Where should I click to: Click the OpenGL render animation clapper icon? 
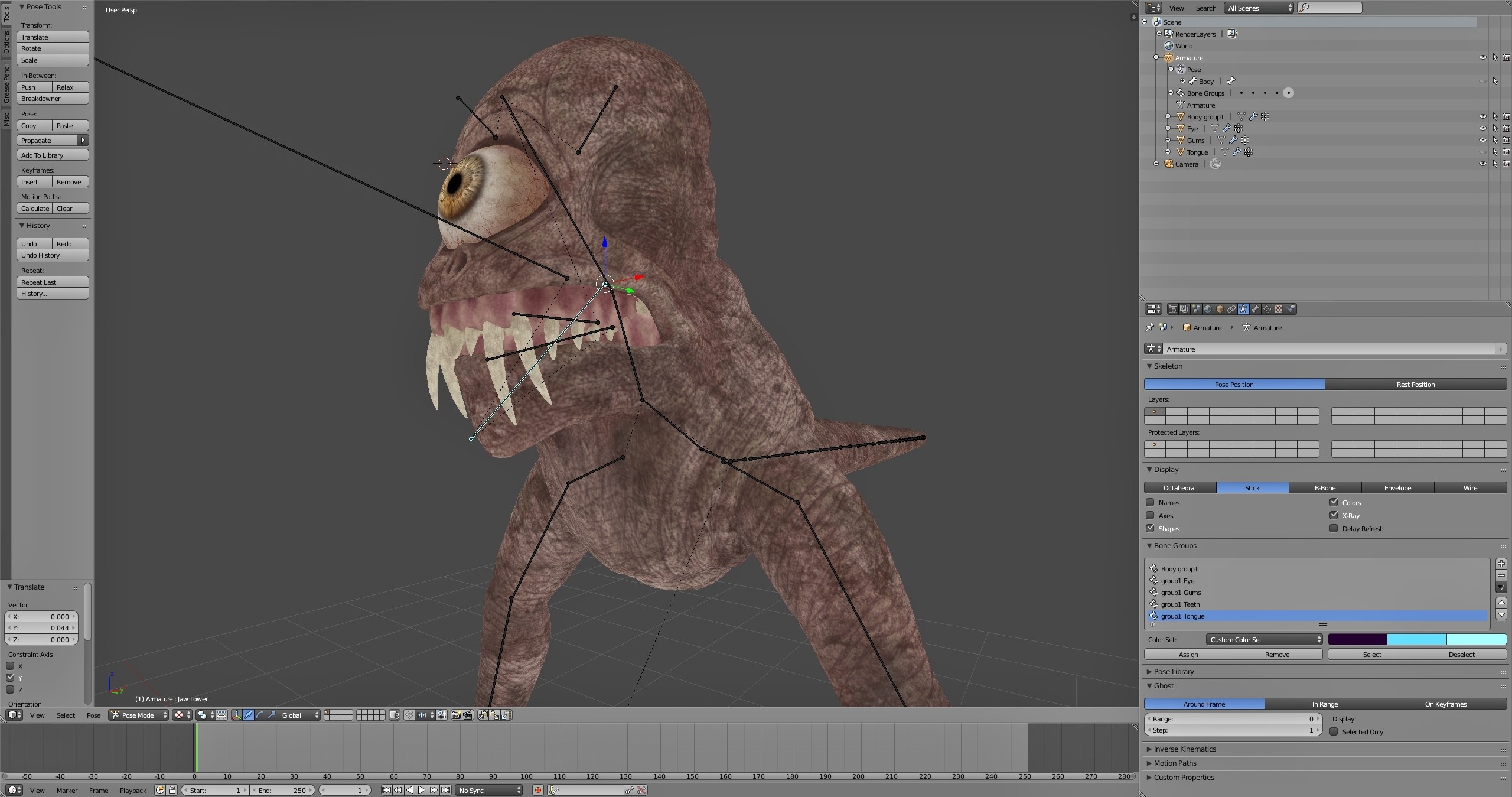[x=468, y=715]
